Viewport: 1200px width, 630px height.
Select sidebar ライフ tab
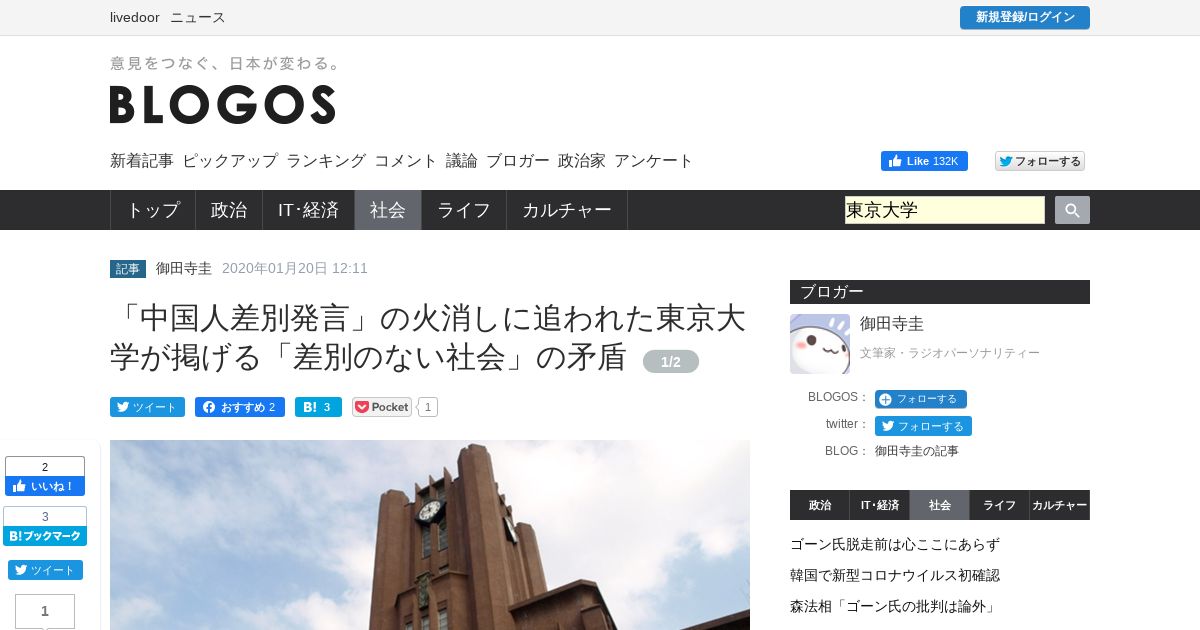tap(1000, 505)
